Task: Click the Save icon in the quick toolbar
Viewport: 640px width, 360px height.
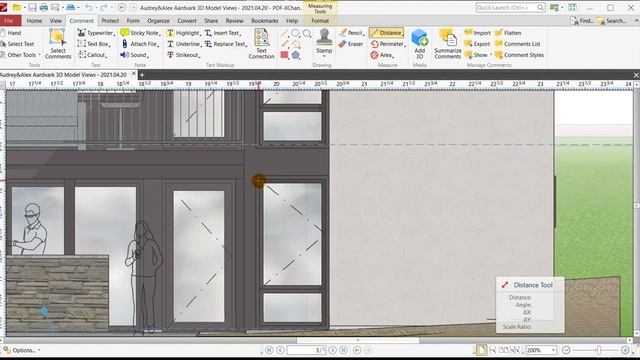Action: click(32, 7)
